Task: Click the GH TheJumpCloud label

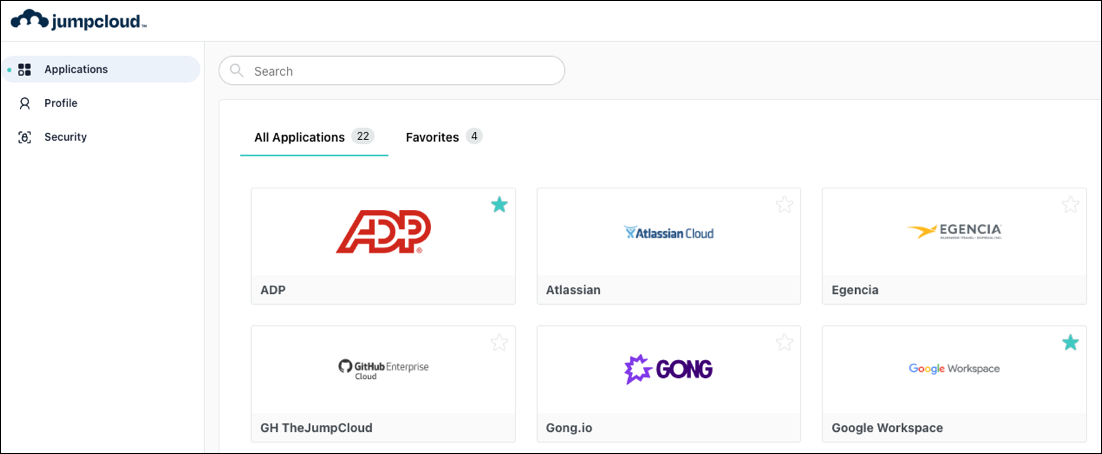Action: pos(316,427)
